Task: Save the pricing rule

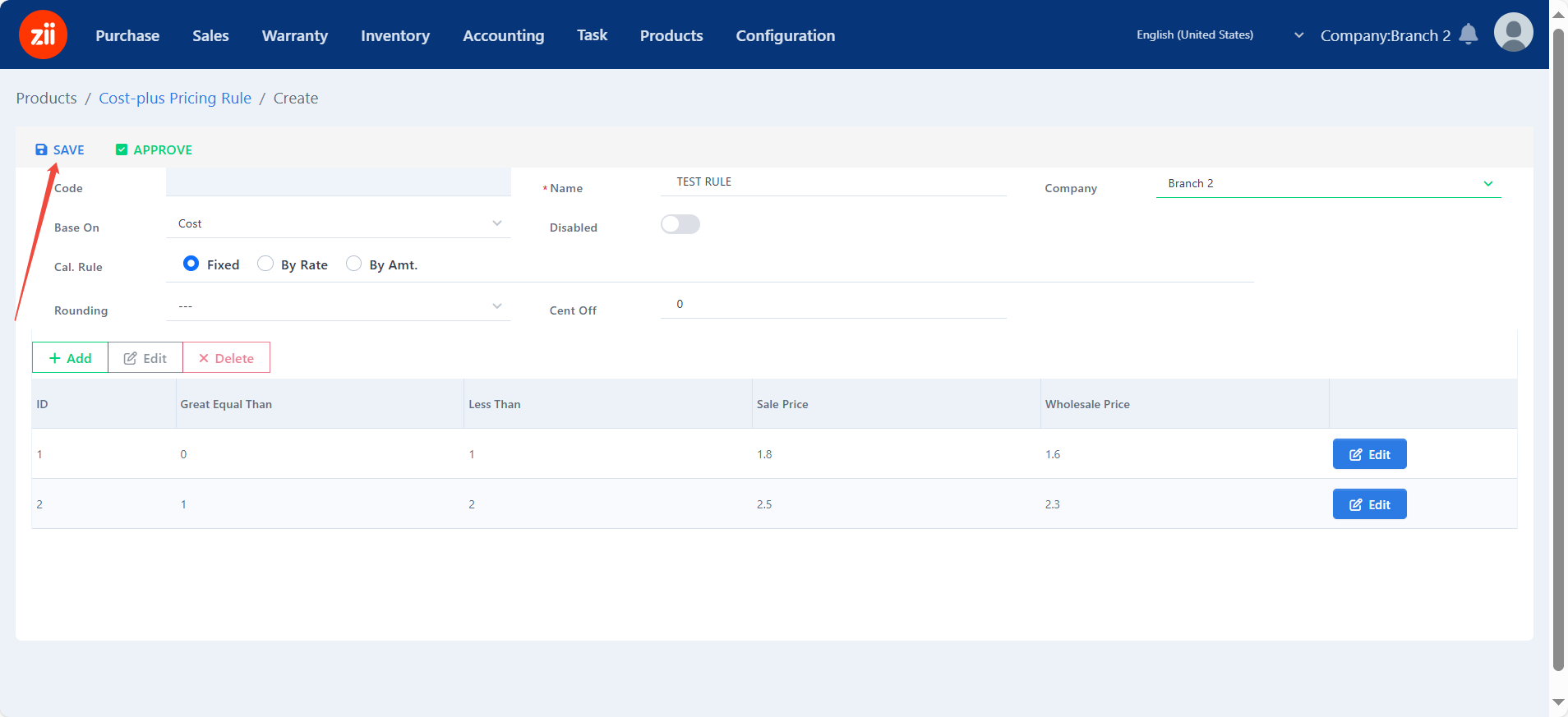Action: tap(60, 149)
